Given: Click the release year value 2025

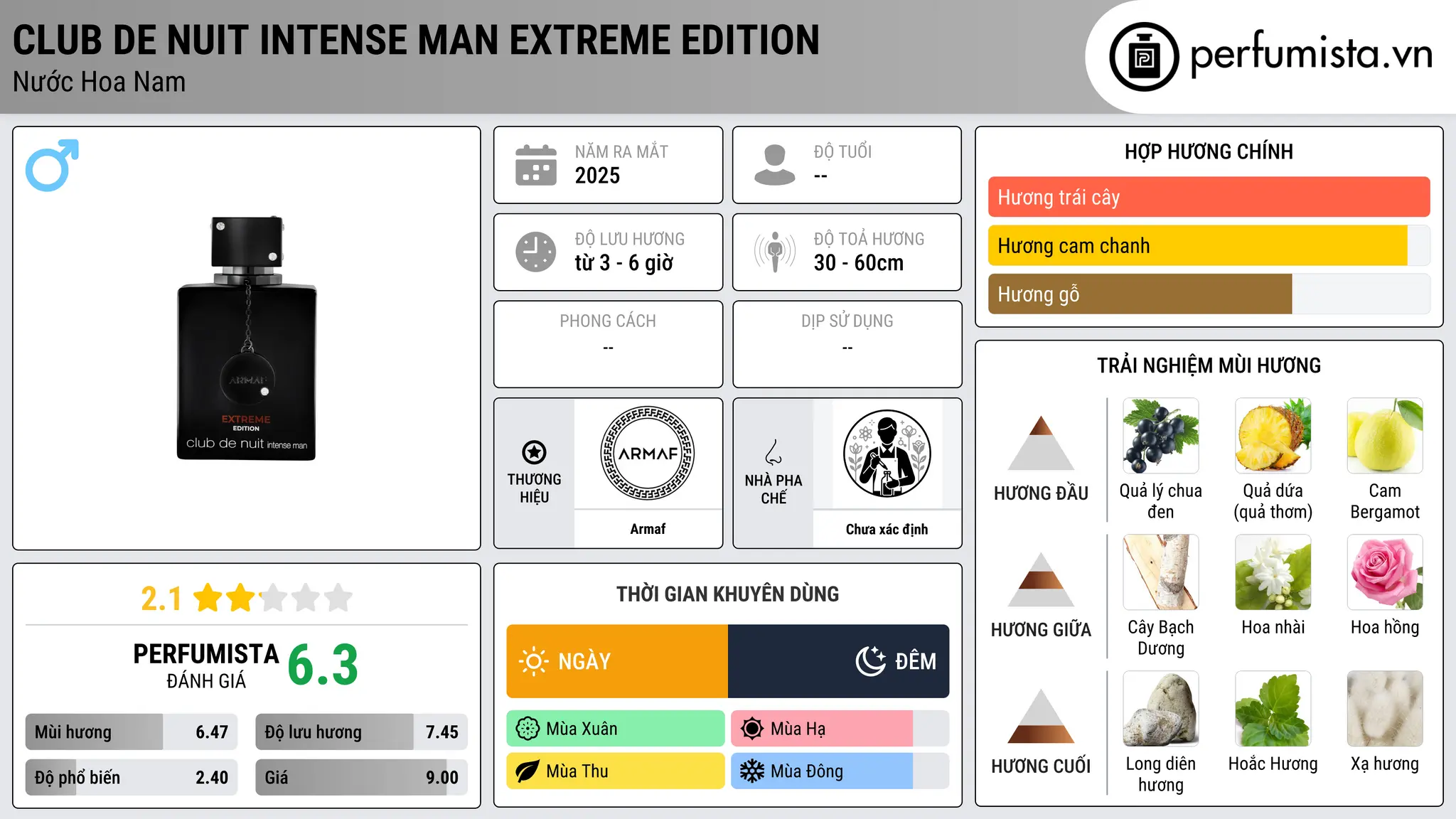Looking at the screenshot, I should (597, 176).
